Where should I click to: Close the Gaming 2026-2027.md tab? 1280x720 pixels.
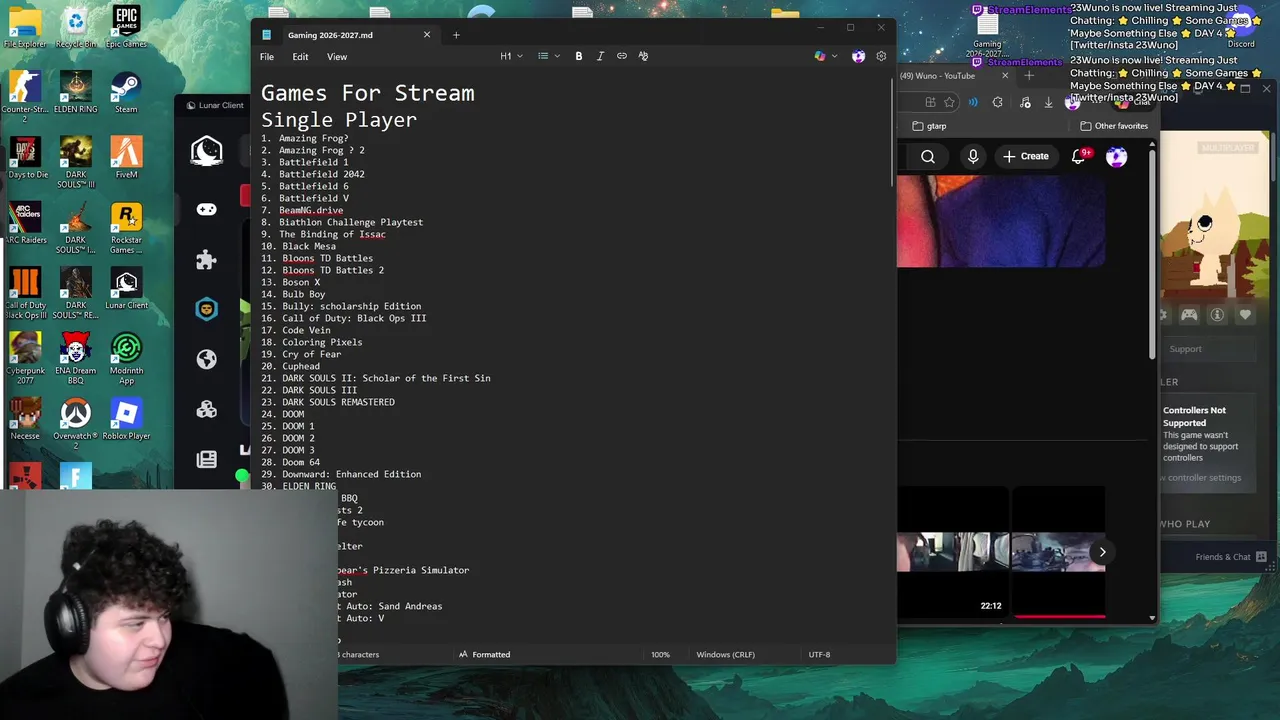click(427, 35)
